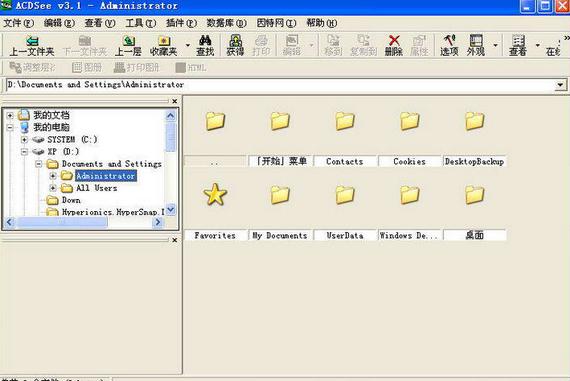This screenshot has height=381, width=570.
Task: Click tree horizontal scroll right arrow
Action: (x=157, y=222)
